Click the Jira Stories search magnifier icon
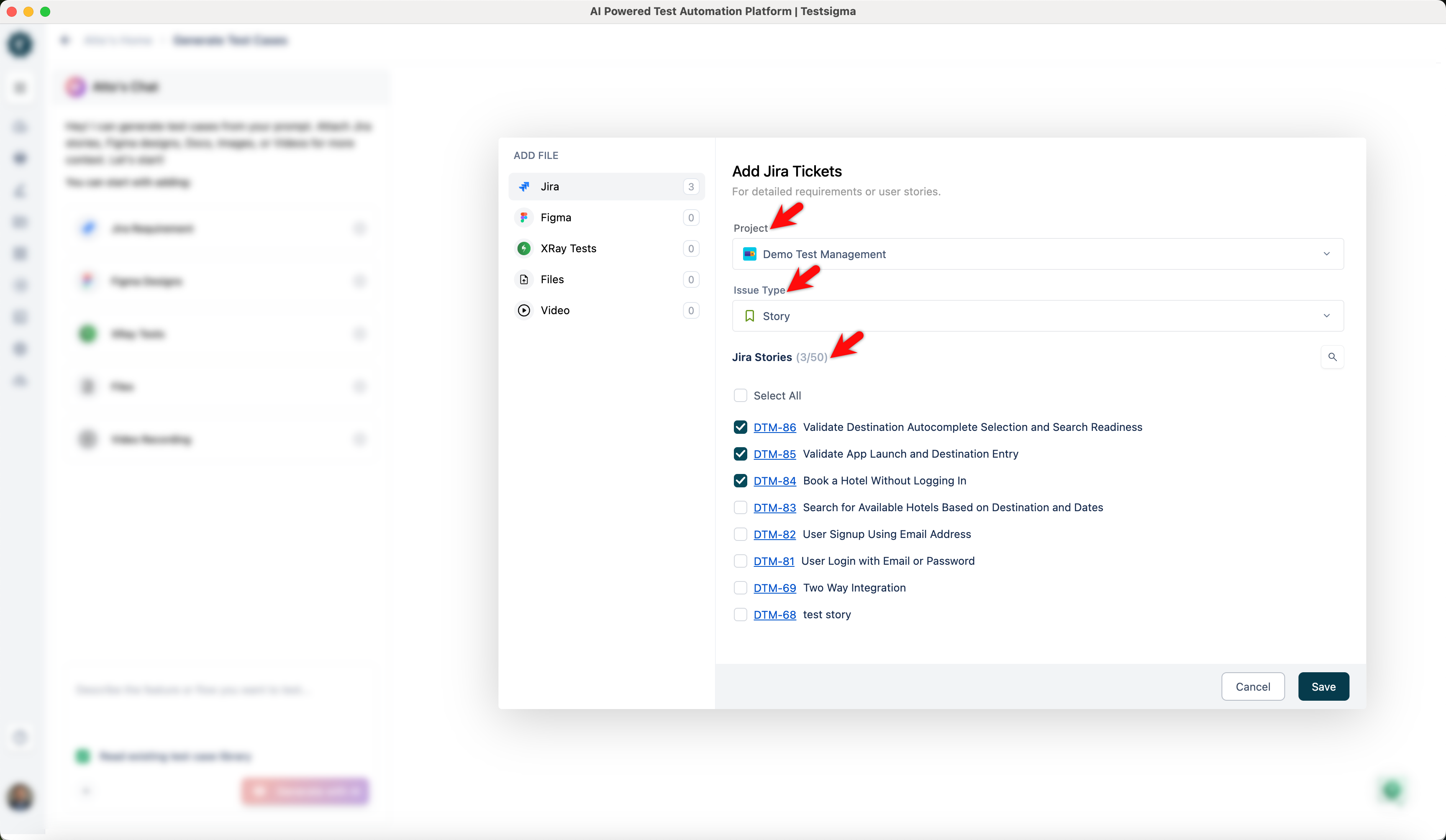 pos(1332,357)
